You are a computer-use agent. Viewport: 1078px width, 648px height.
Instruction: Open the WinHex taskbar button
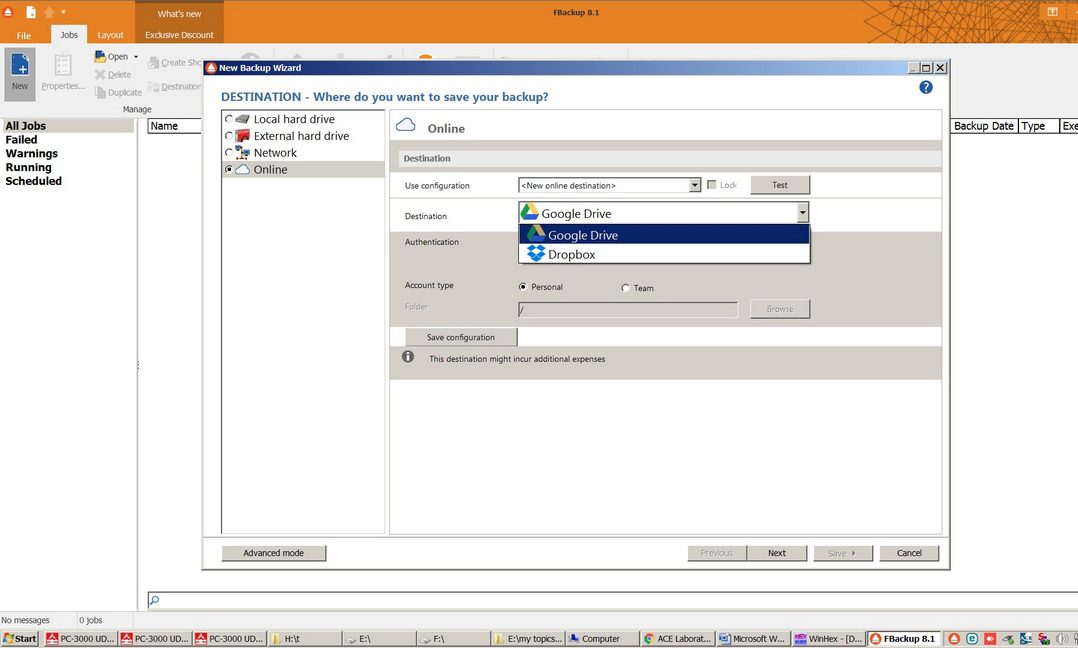[828, 638]
